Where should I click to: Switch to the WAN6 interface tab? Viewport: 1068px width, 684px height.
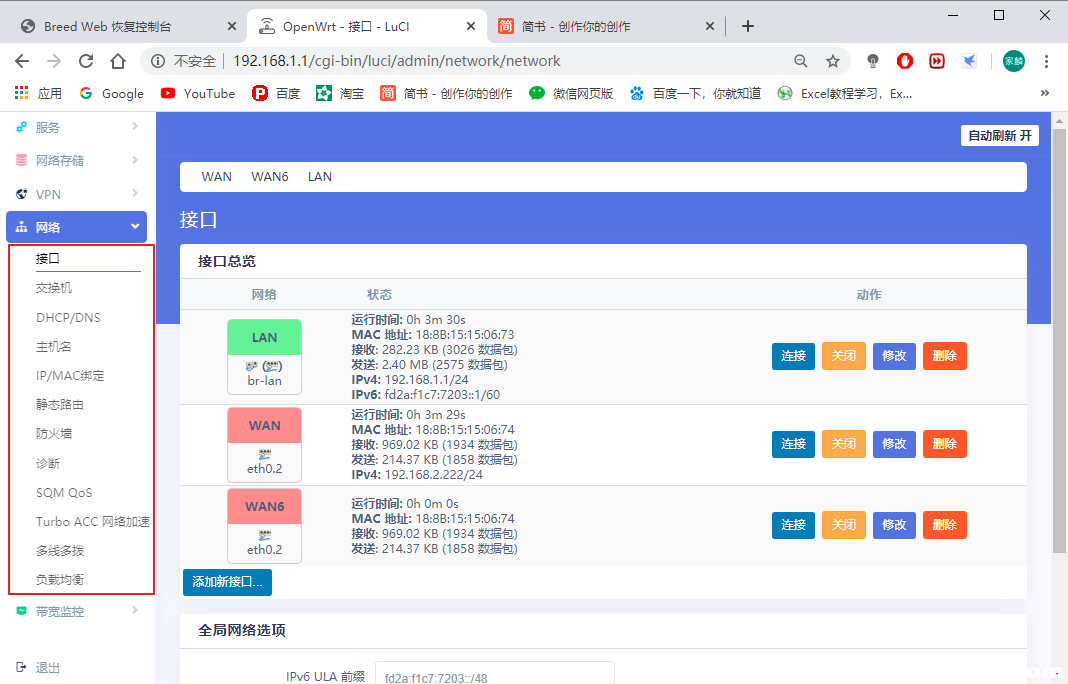pyautogui.click(x=269, y=176)
